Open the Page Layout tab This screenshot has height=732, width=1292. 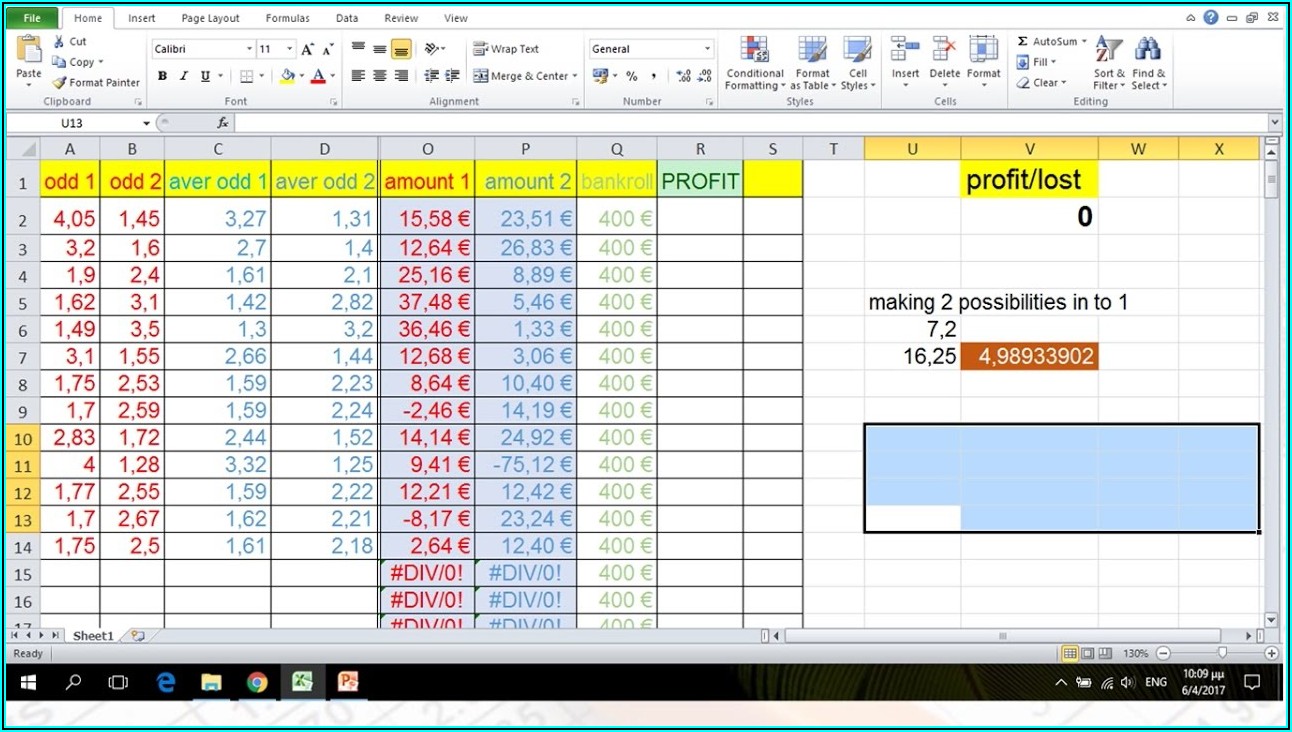pos(210,18)
